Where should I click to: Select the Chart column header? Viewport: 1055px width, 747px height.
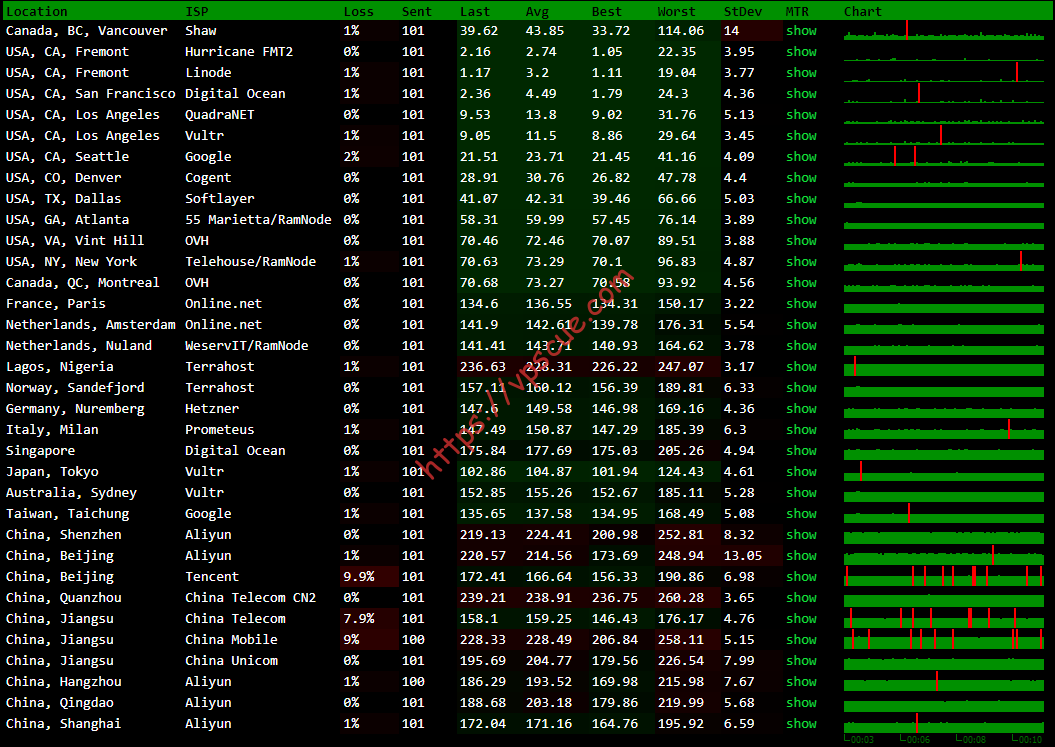click(863, 11)
